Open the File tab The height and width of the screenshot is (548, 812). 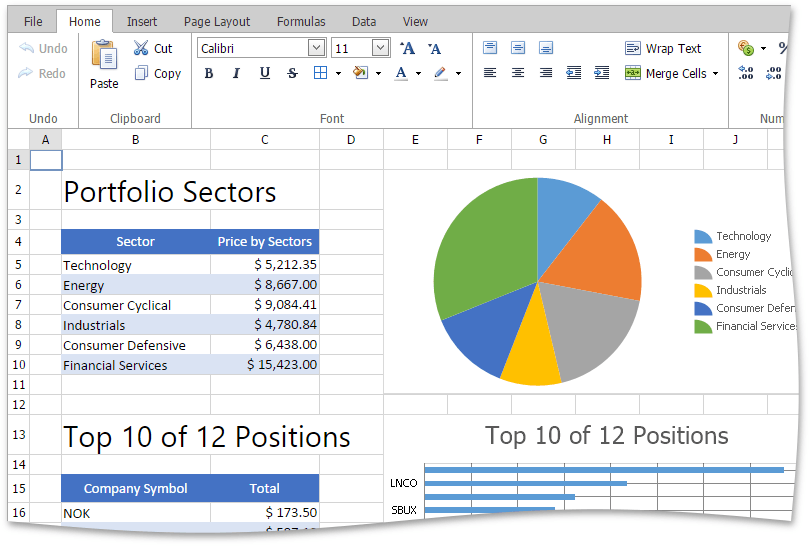(x=33, y=22)
